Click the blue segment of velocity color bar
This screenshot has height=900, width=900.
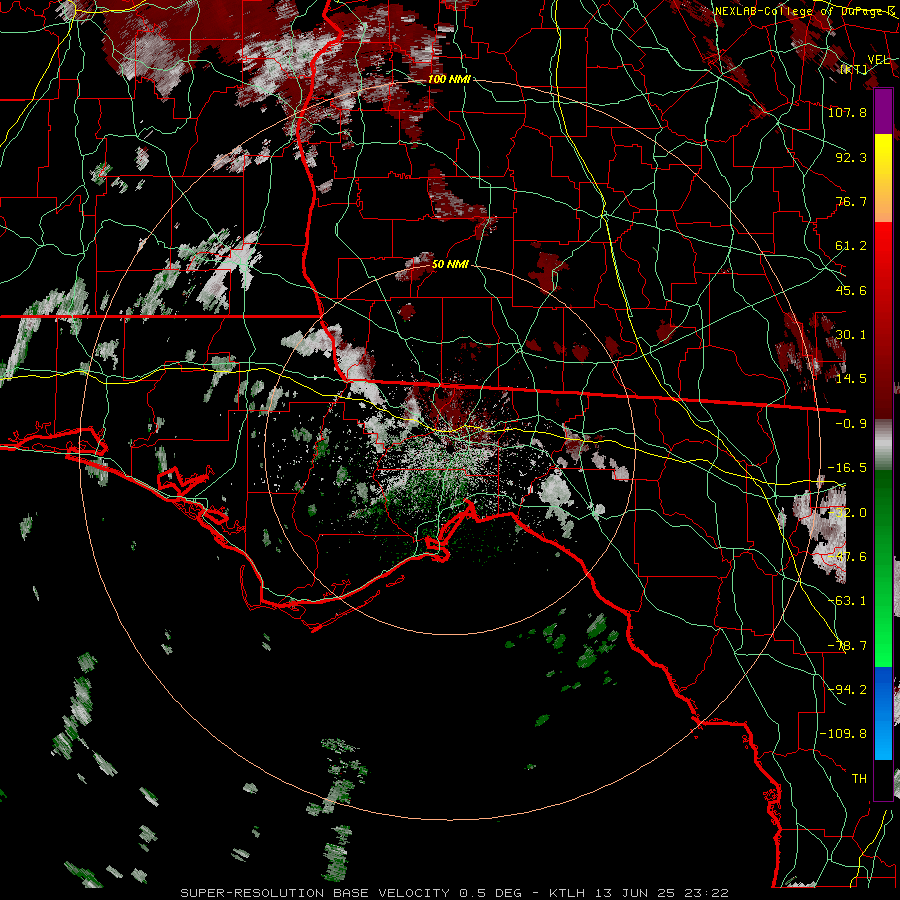pyautogui.click(x=883, y=713)
